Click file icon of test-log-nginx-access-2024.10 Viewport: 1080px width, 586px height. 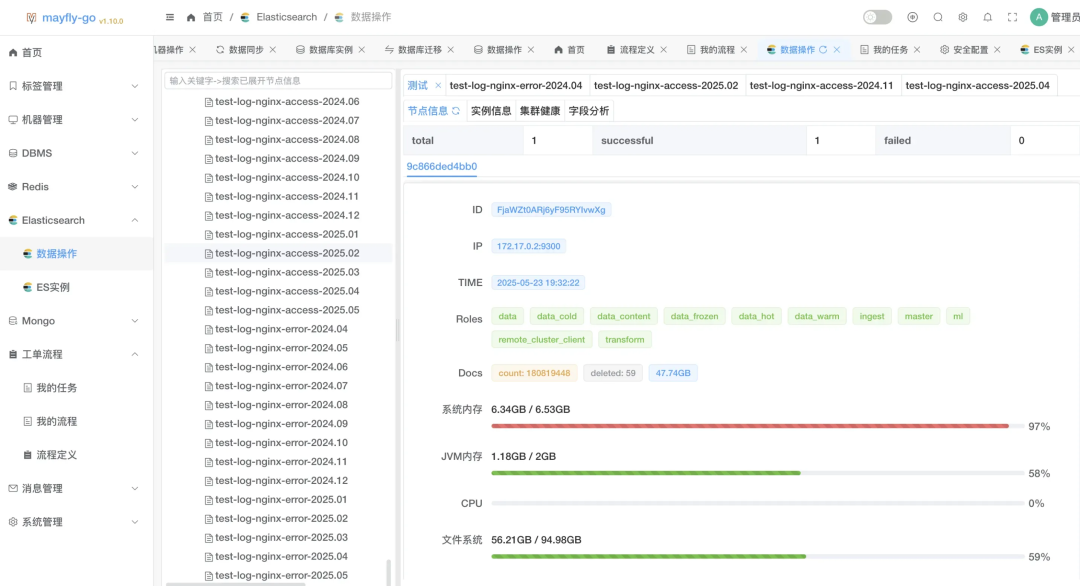[x=209, y=178]
